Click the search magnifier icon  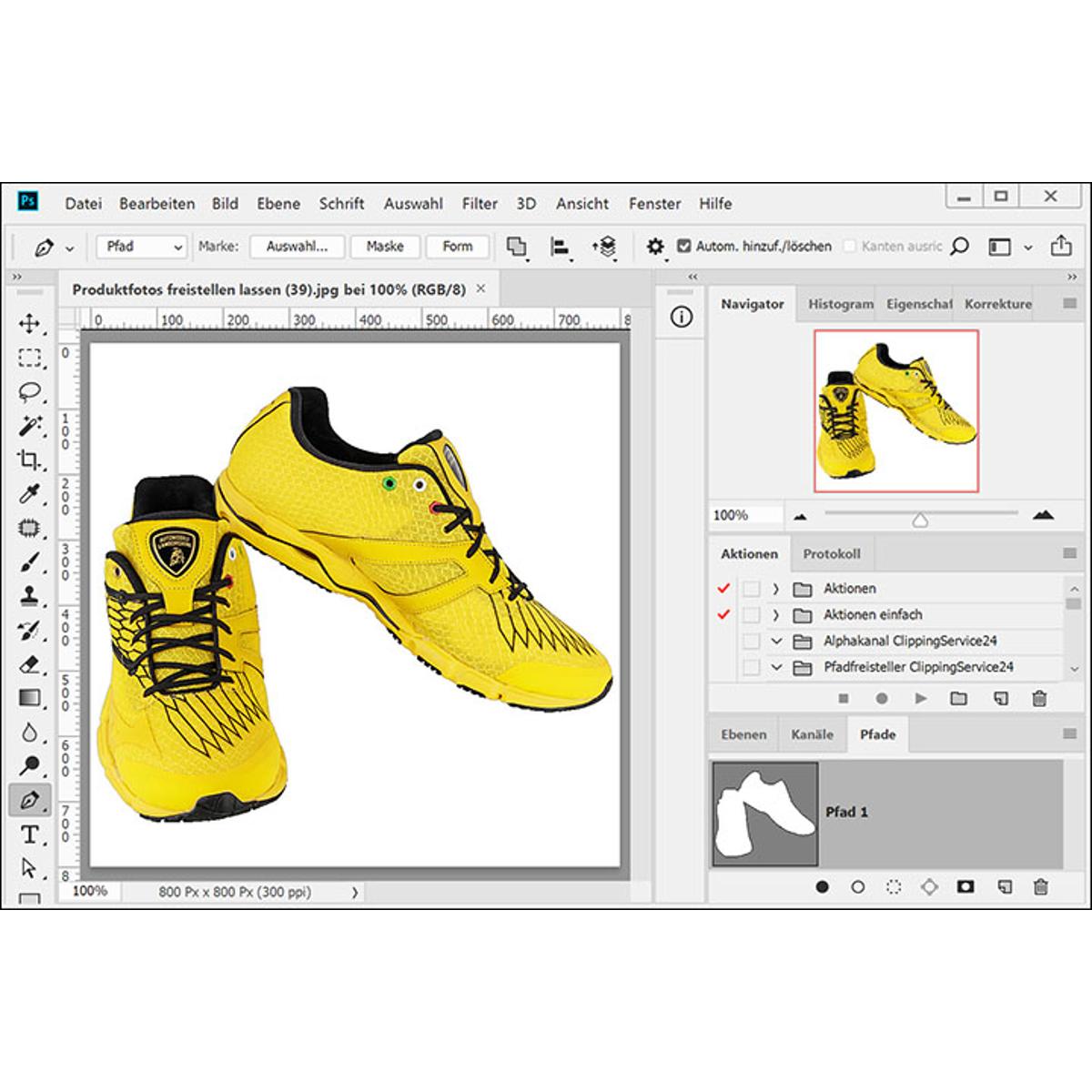(x=959, y=247)
